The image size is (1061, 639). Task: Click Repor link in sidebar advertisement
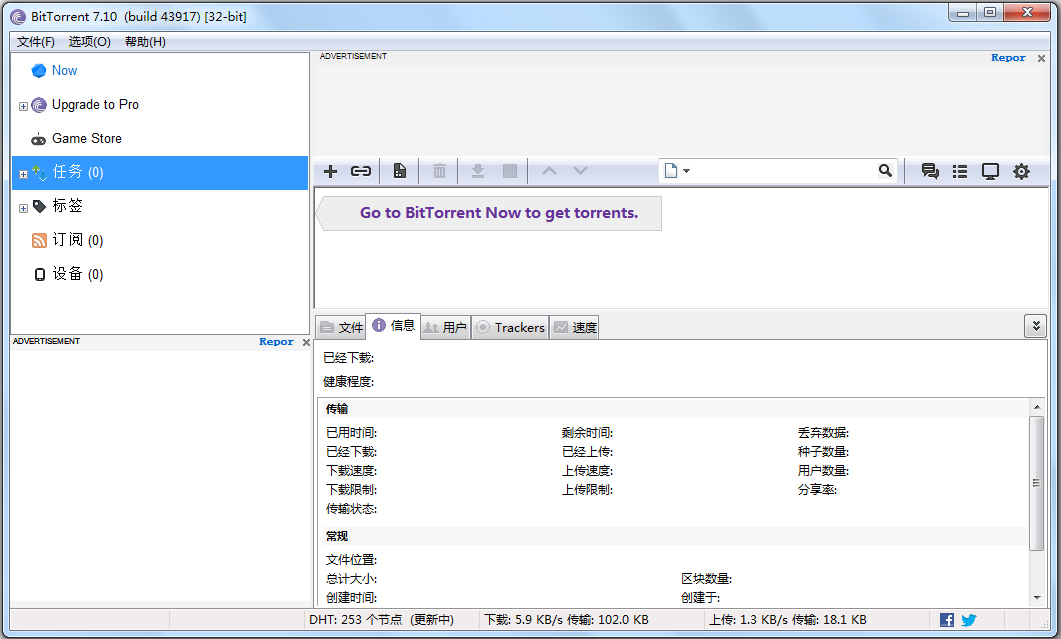[276, 342]
